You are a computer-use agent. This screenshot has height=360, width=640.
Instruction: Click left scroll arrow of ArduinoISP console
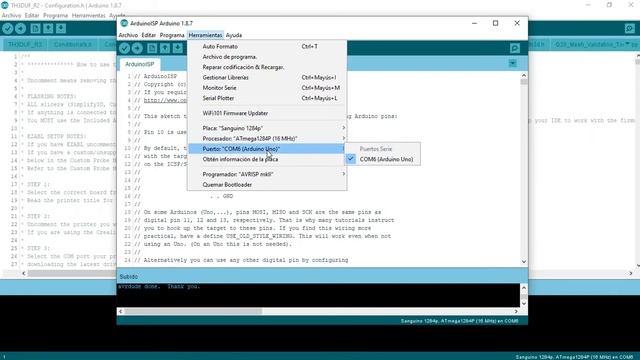tap(120, 311)
